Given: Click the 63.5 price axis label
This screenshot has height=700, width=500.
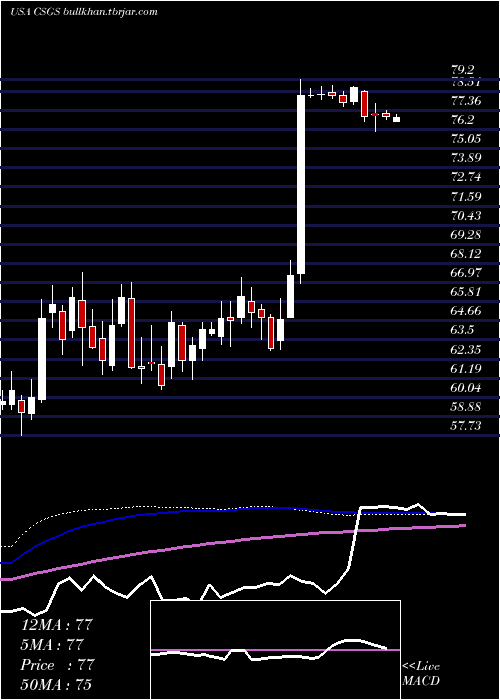Looking at the screenshot, I should coord(462,330).
